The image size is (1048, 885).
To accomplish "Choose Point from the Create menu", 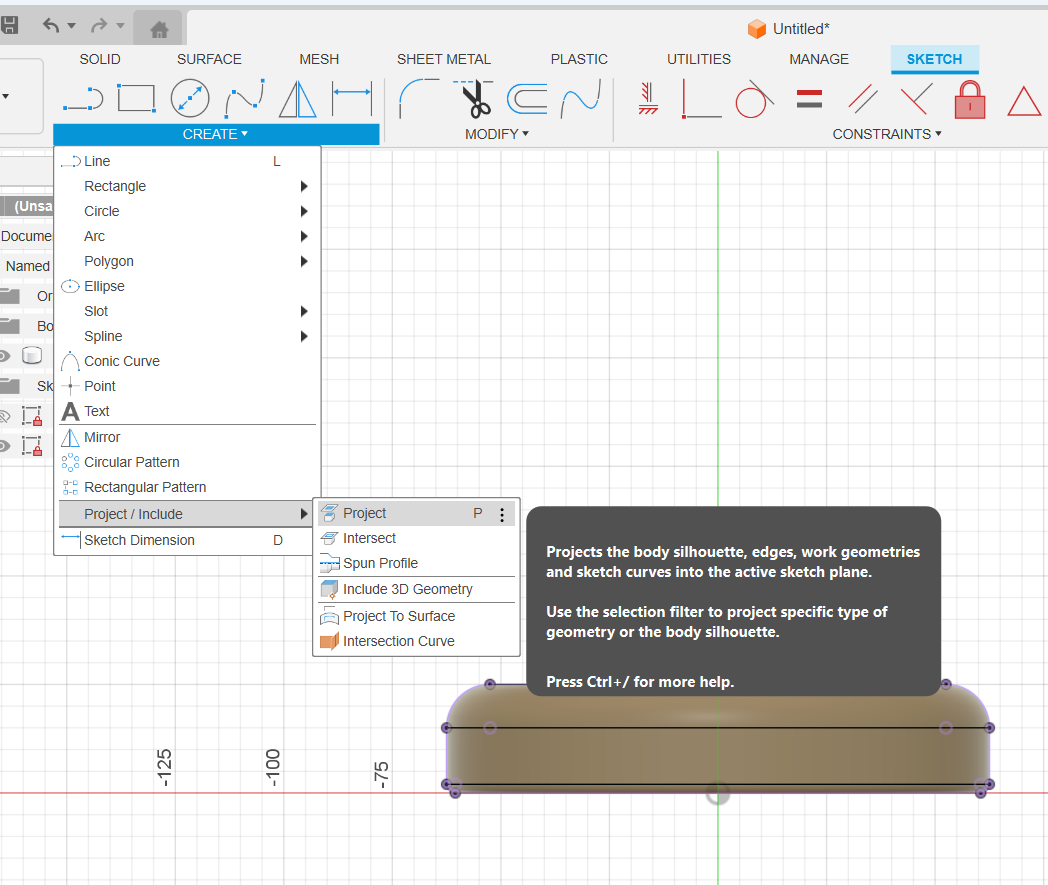I will tap(187, 386).
